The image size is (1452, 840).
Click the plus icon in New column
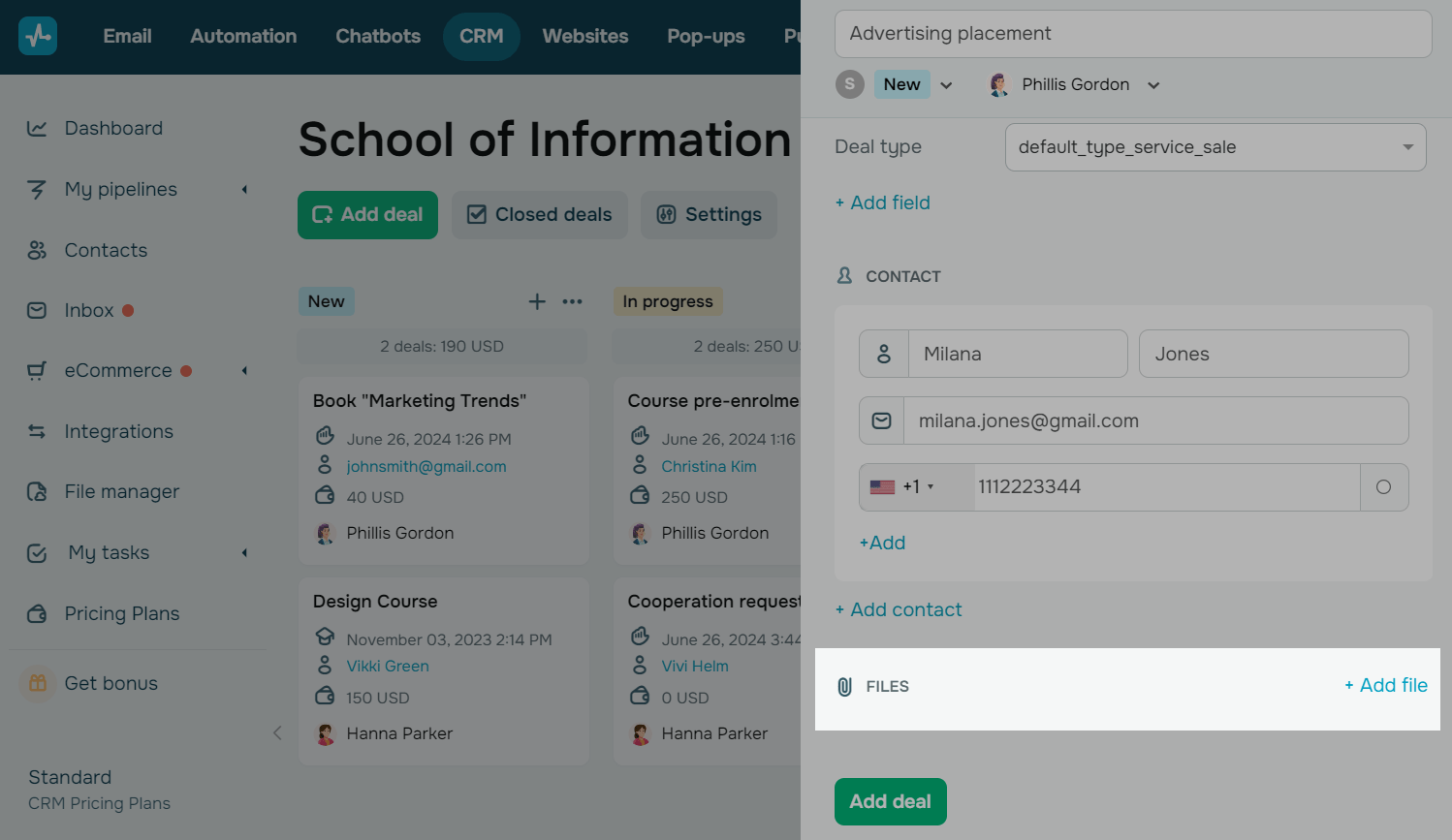pos(537,301)
